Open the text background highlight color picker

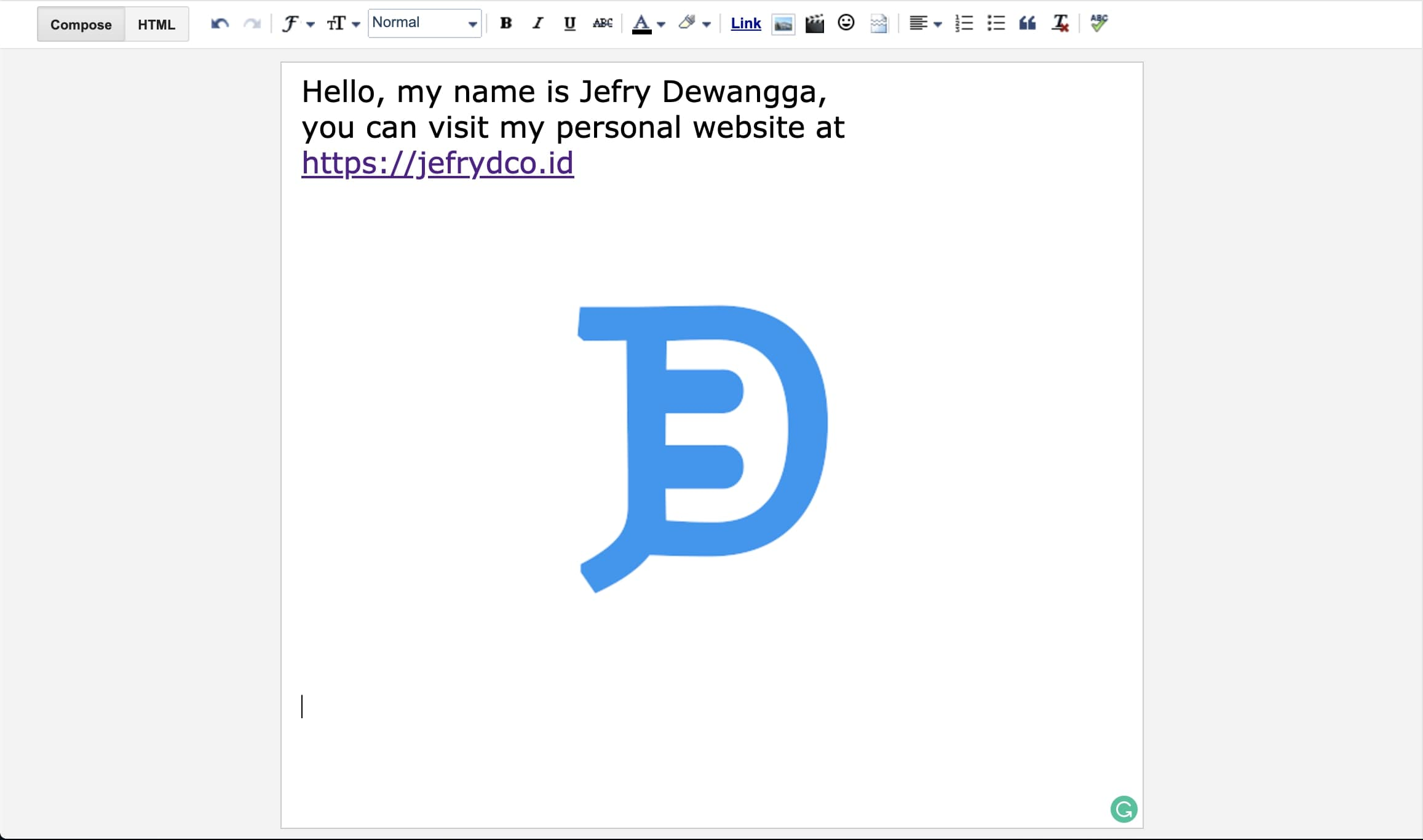pyautogui.click(x=694, y=24)
